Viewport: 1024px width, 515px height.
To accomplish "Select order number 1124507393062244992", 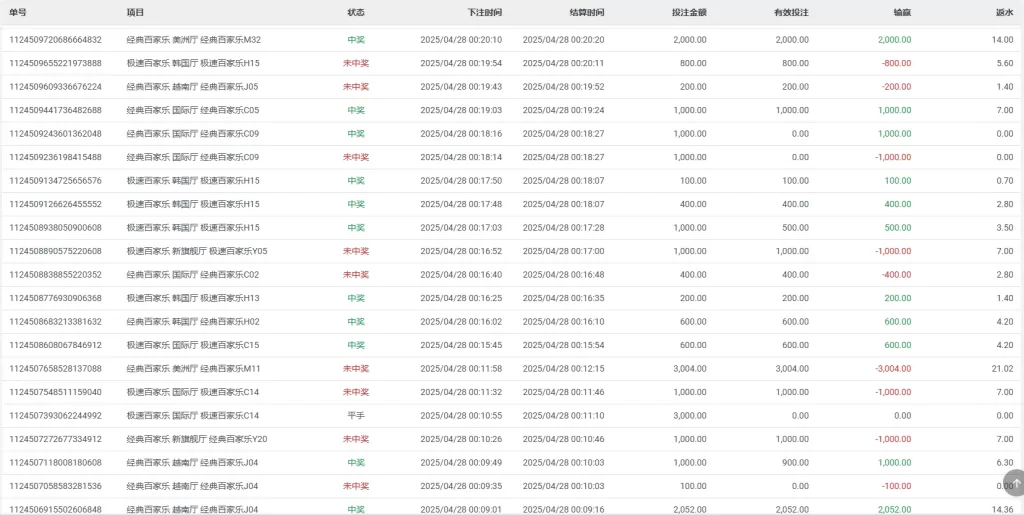I will click(56, 416).
